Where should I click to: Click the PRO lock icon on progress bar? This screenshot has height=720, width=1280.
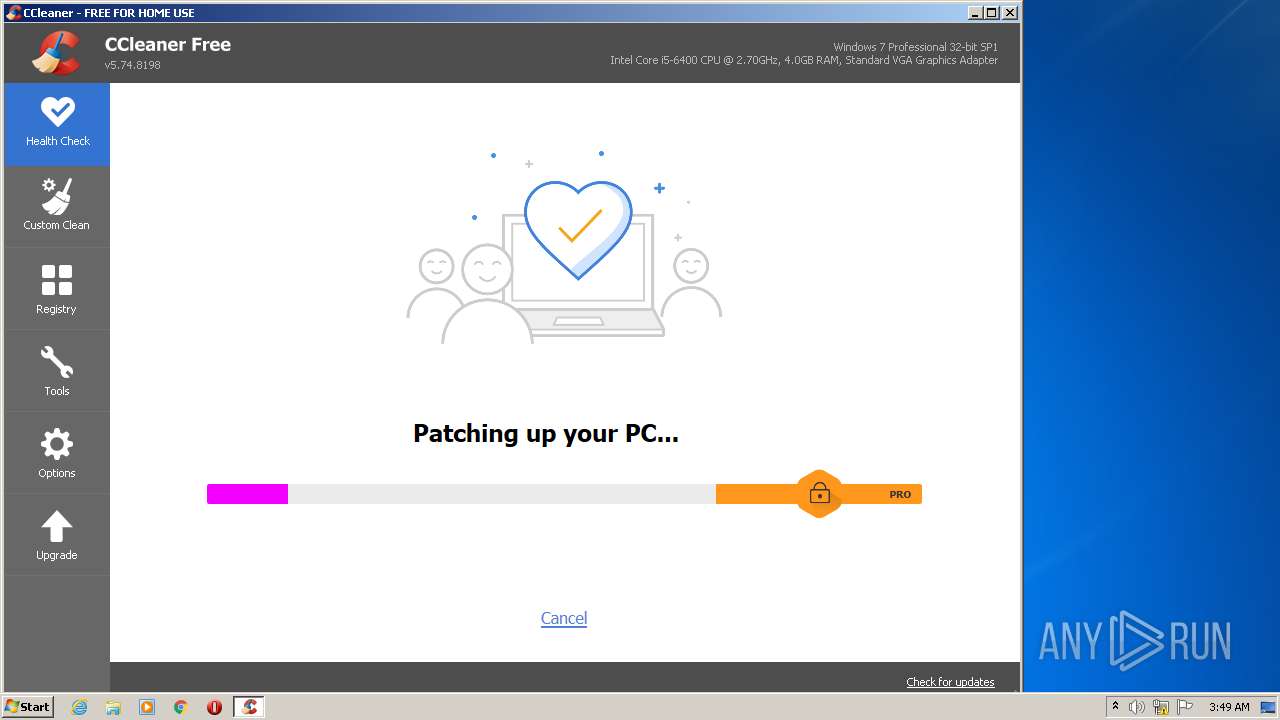(x=819, y=493)
